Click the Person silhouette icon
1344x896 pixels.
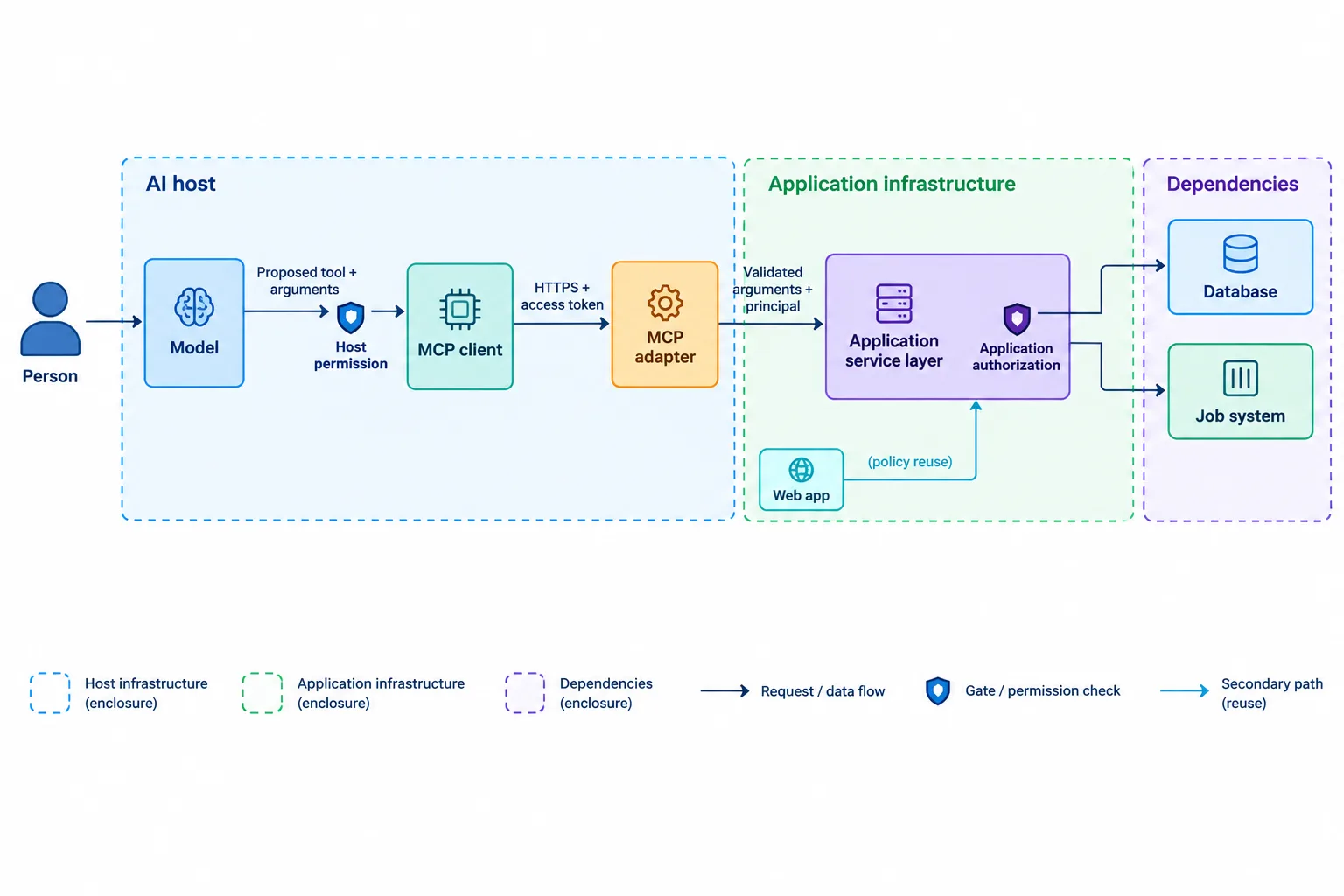coord(50,318)
